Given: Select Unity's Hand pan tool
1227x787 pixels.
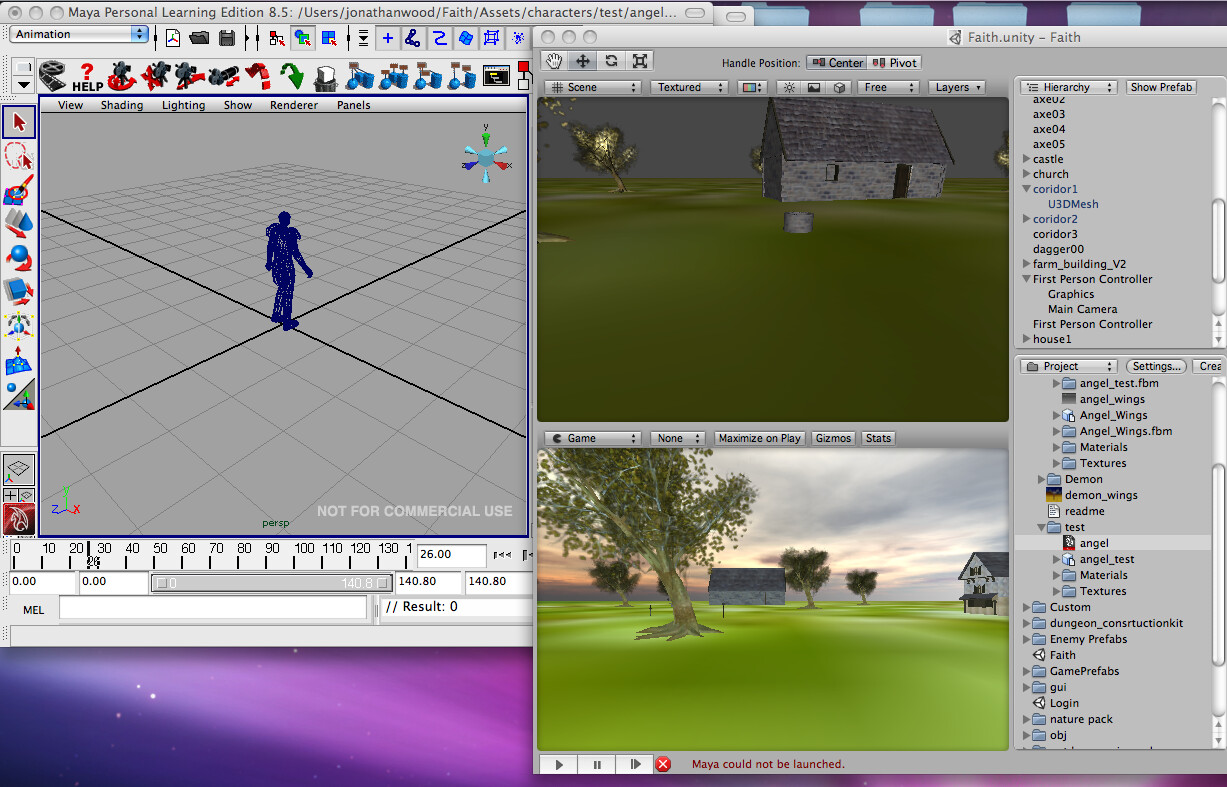Looking at the screenshot, I should point(554,60).
